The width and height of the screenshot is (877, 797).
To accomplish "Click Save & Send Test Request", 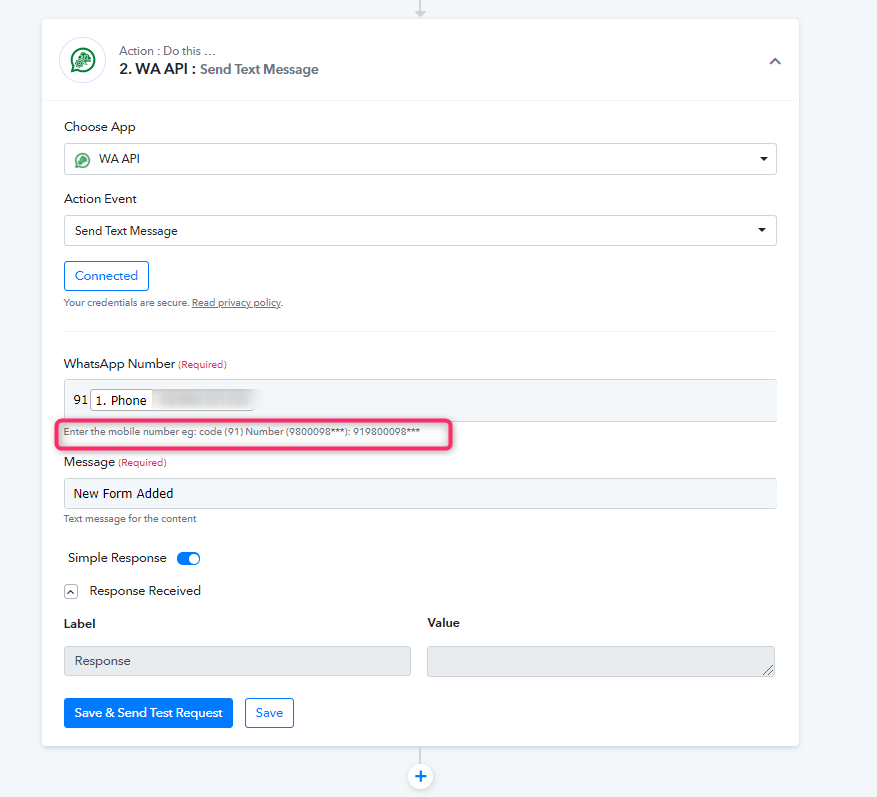I will click(x=148, y=713).
